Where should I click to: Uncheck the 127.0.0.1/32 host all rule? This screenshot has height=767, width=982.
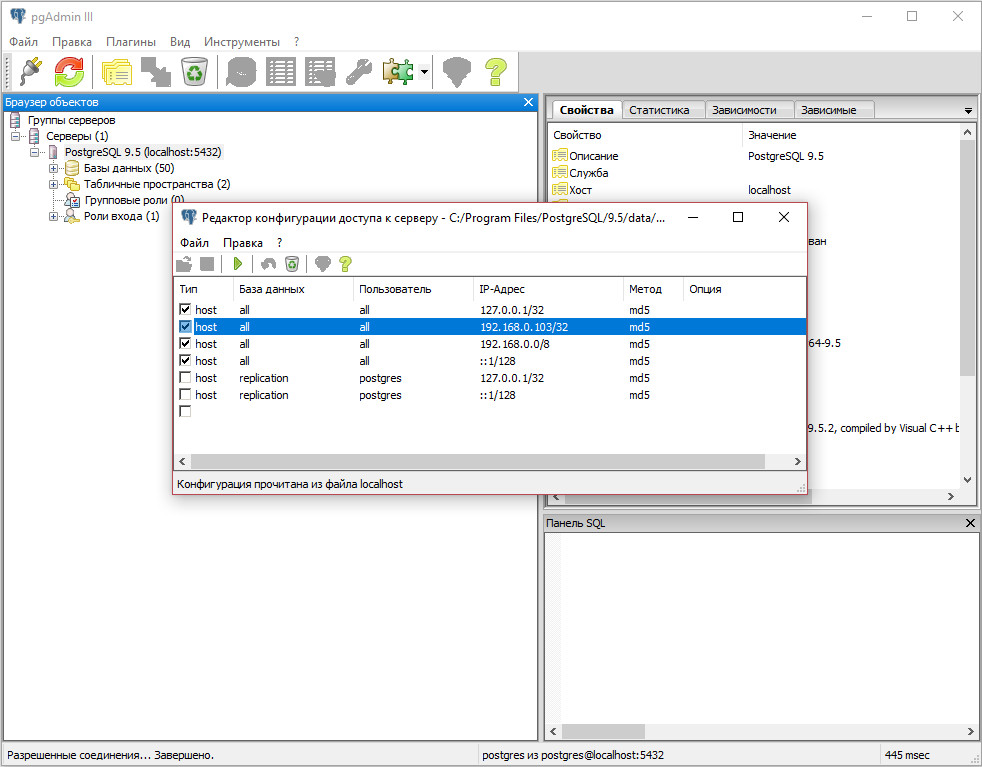click(x=185, y=310)
